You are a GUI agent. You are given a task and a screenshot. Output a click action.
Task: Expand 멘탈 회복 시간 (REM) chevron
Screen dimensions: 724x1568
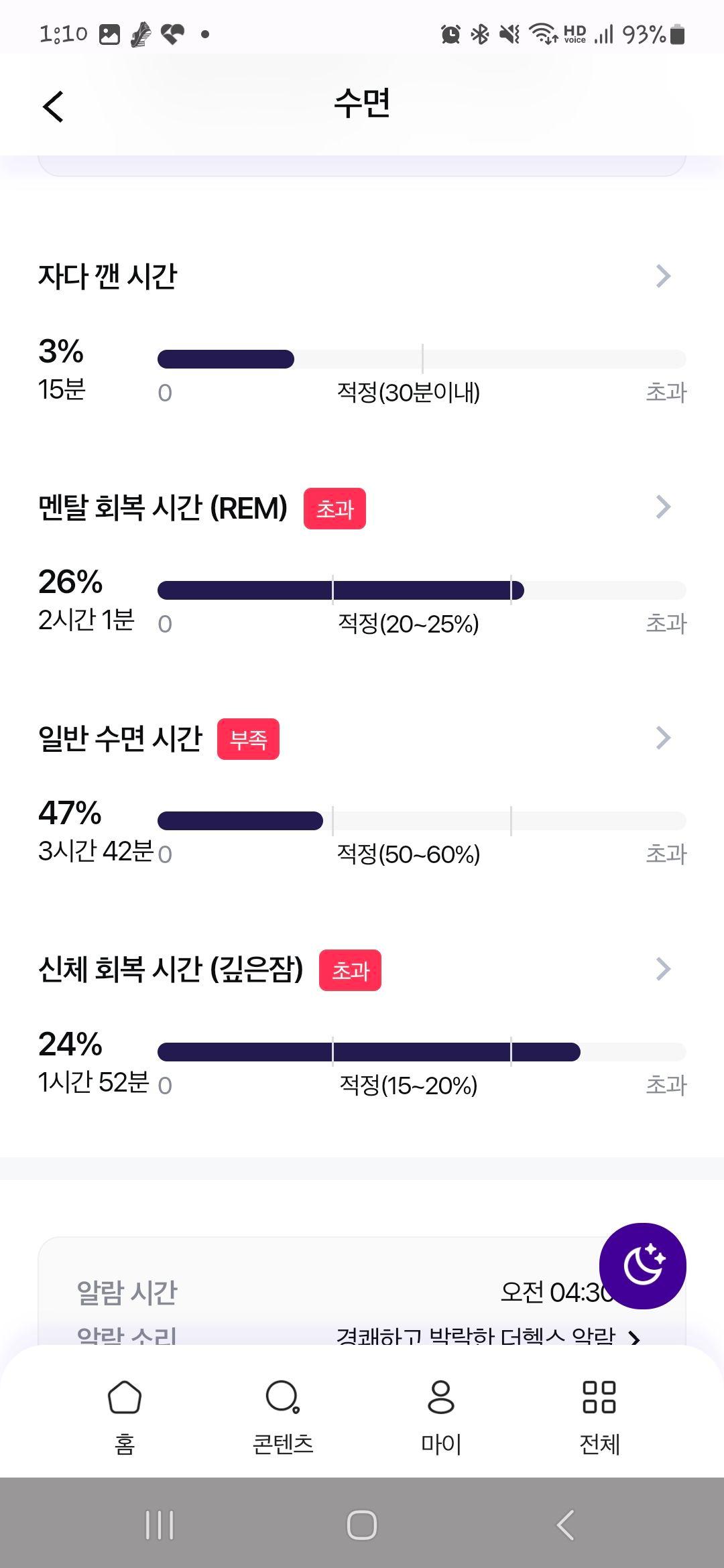click(x=663, y=507)
